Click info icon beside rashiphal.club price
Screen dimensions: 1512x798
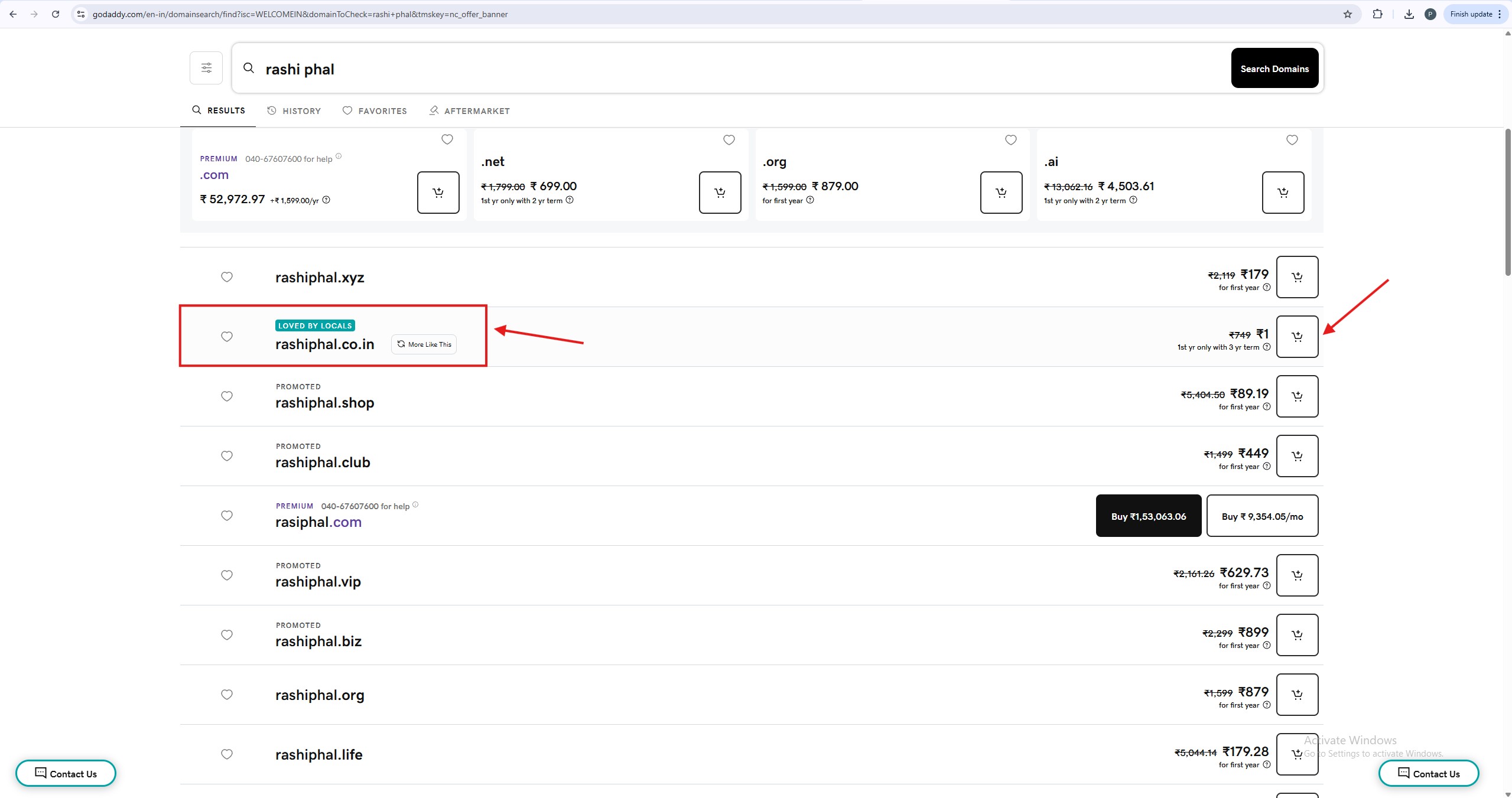[x=1266, y=466]
